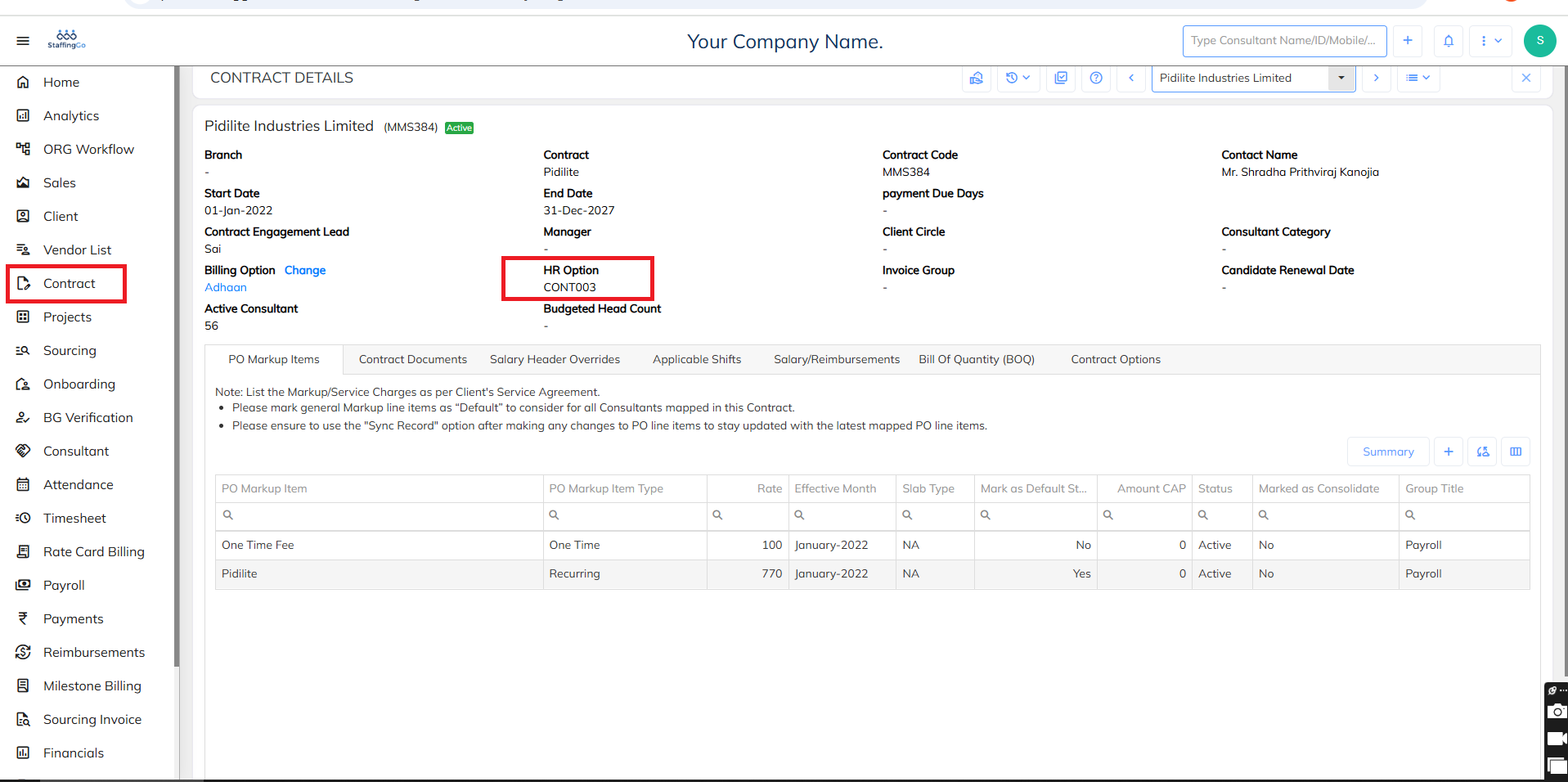Viewport: 1568px width, 782px height.
Task: Open Salary Header Overrides tab
Action: [x=555, y=359]
